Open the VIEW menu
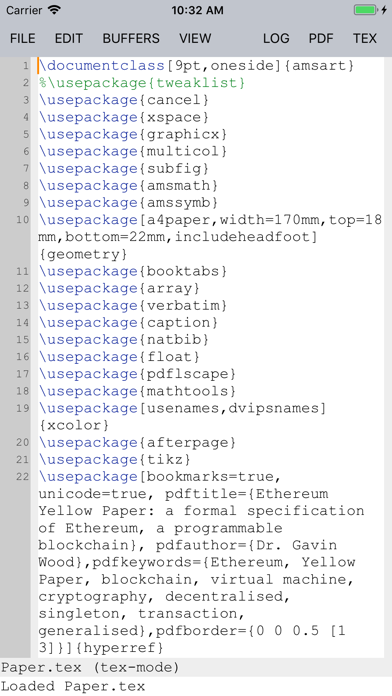392x696 pixels. click(x=195, y=39)
